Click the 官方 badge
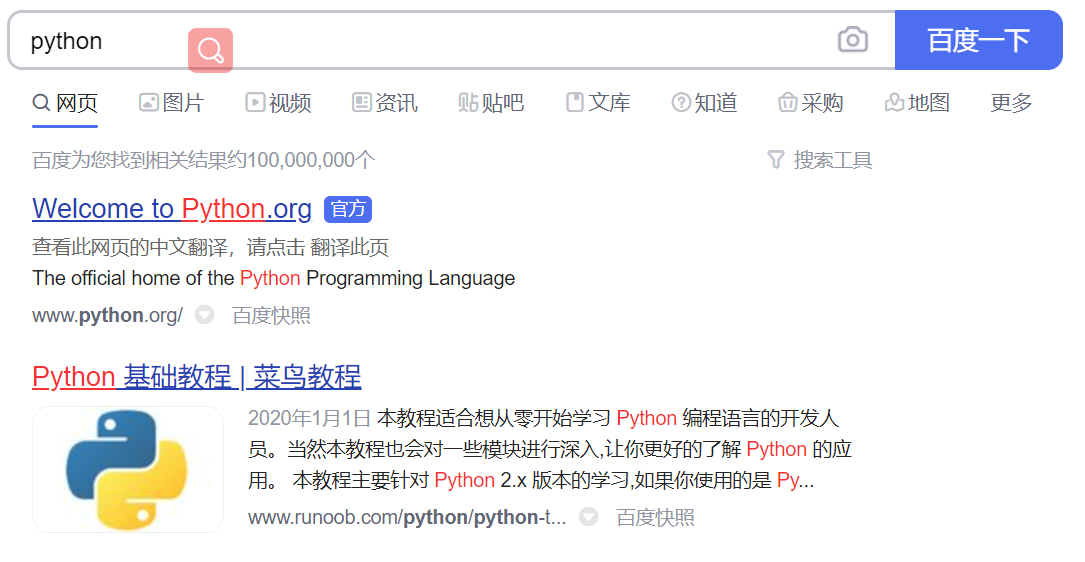 tap(348, 209)
